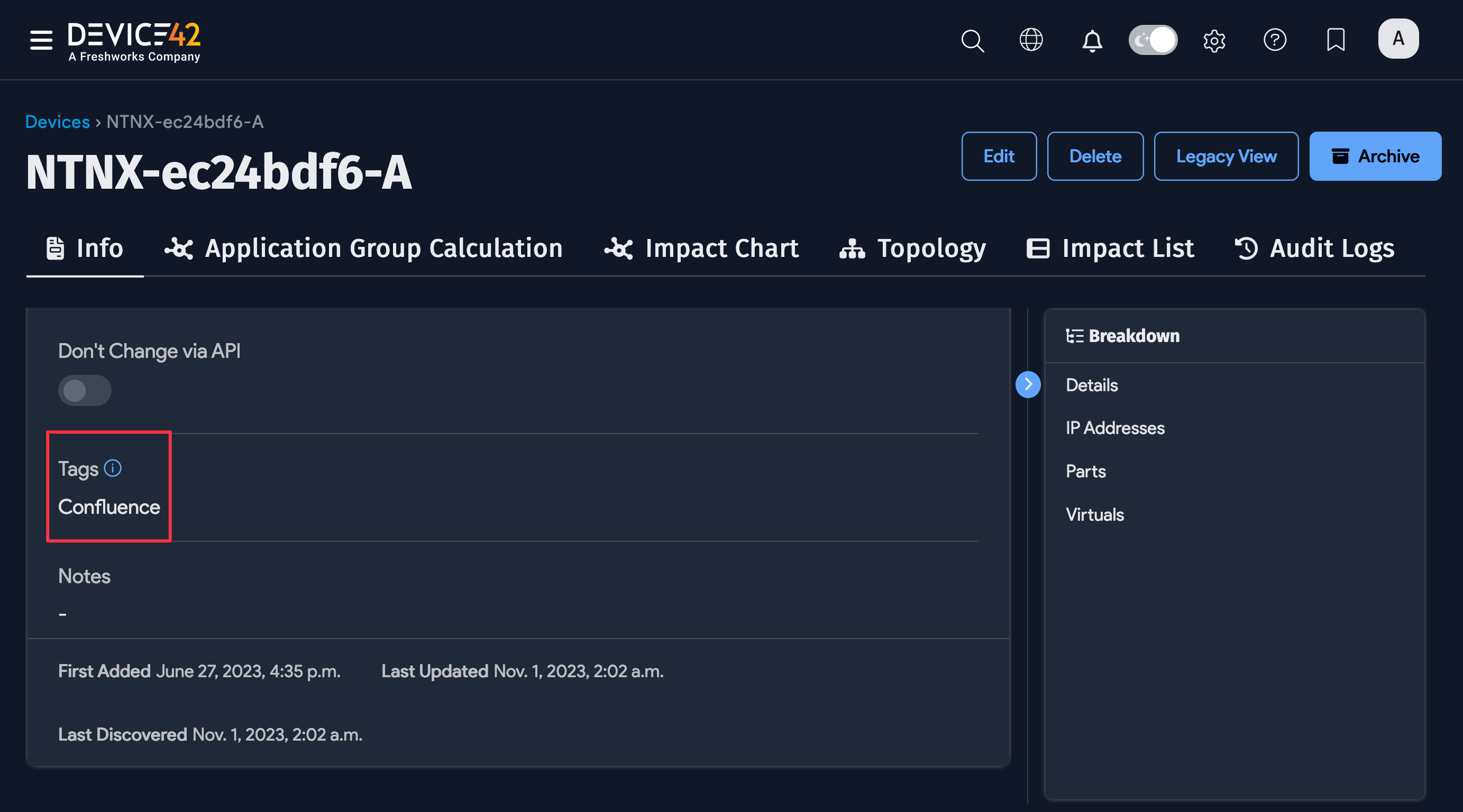Switch to Impact Chart tab
The image size is (1463, 812).
pyautogui.click(x=701, y=248)
